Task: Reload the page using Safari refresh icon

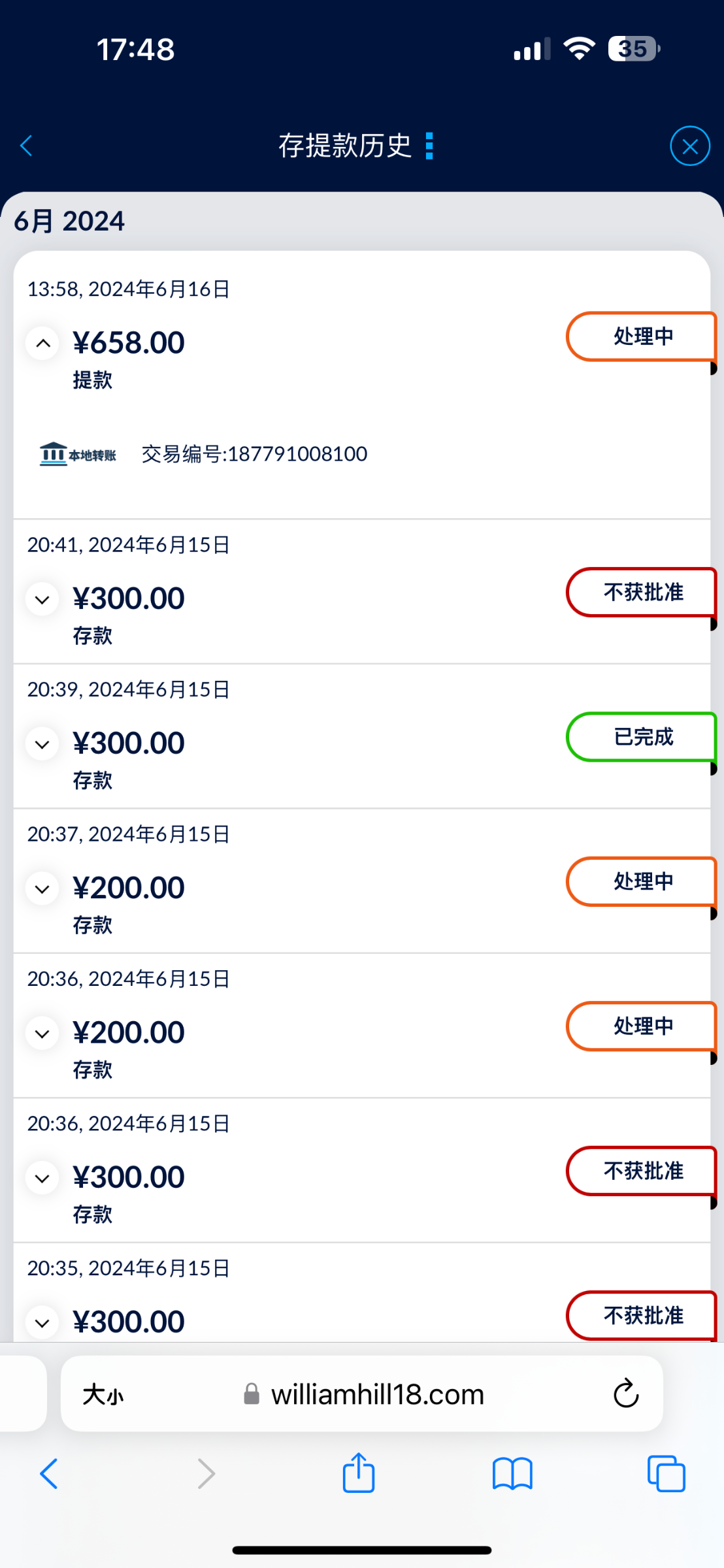Action: tap(625, 1394)
